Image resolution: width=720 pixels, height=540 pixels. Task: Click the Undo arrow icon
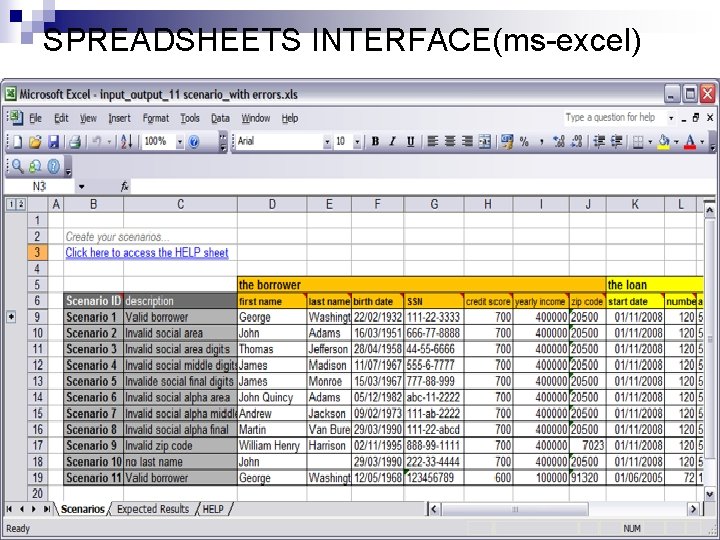(x=96, y=142)
